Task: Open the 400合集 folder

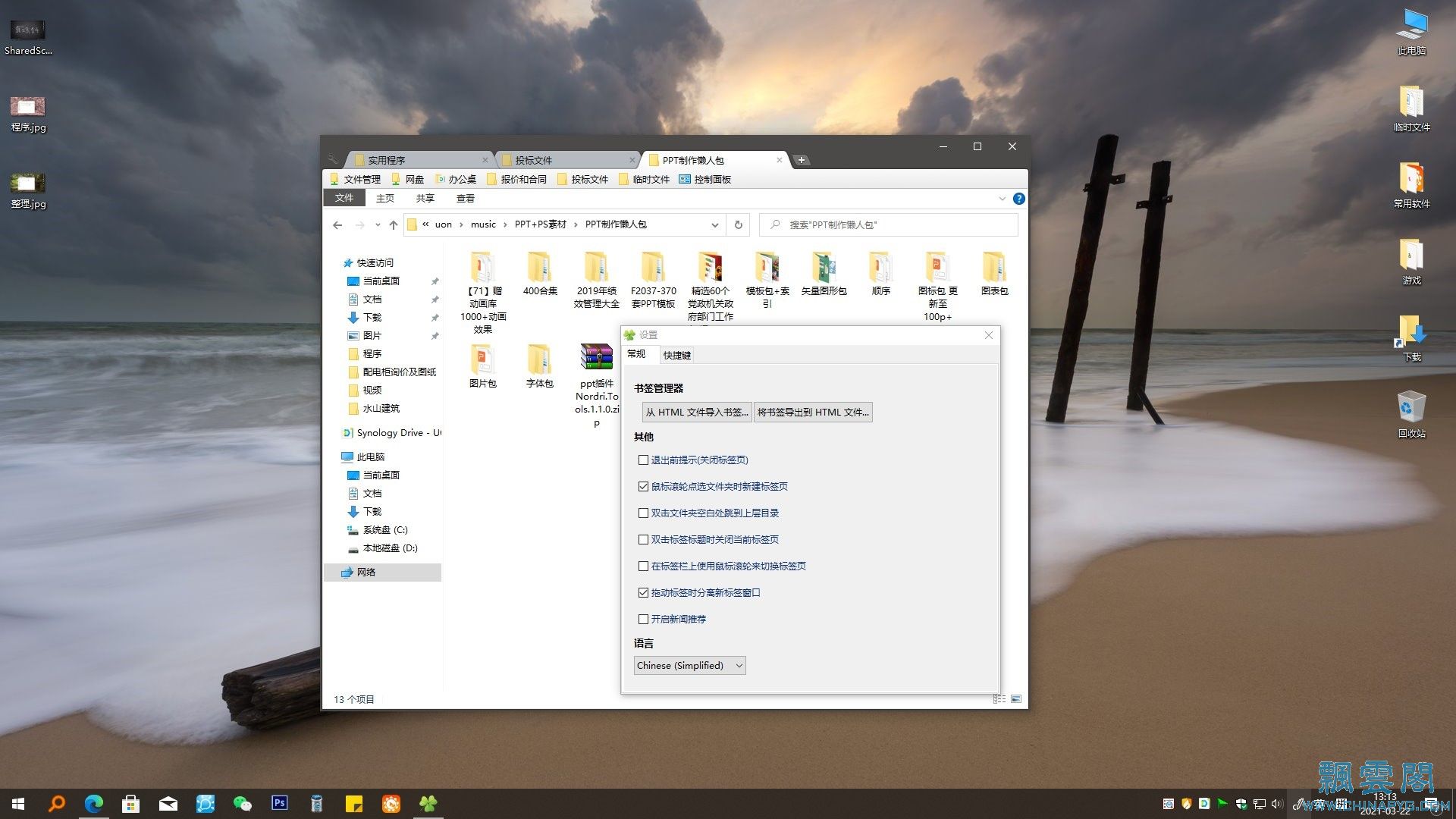Action: (540, 275)
